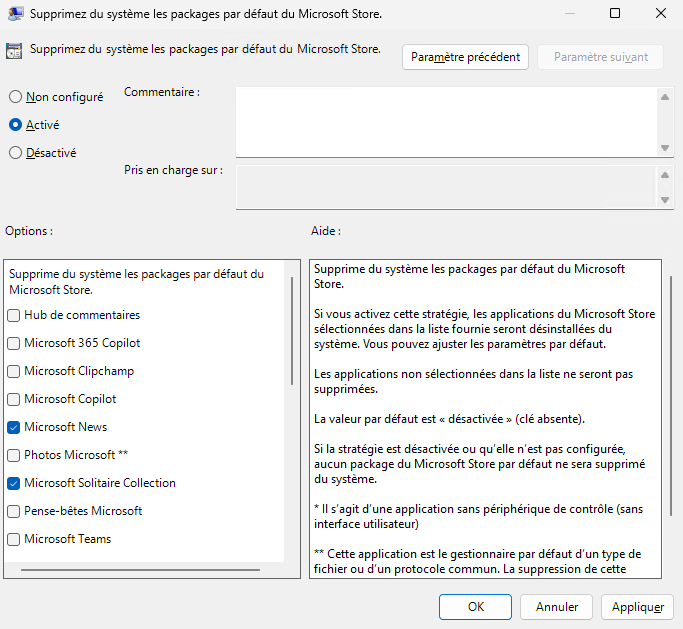
Task: Click the Commentaire : label
Action: (162, 92)
